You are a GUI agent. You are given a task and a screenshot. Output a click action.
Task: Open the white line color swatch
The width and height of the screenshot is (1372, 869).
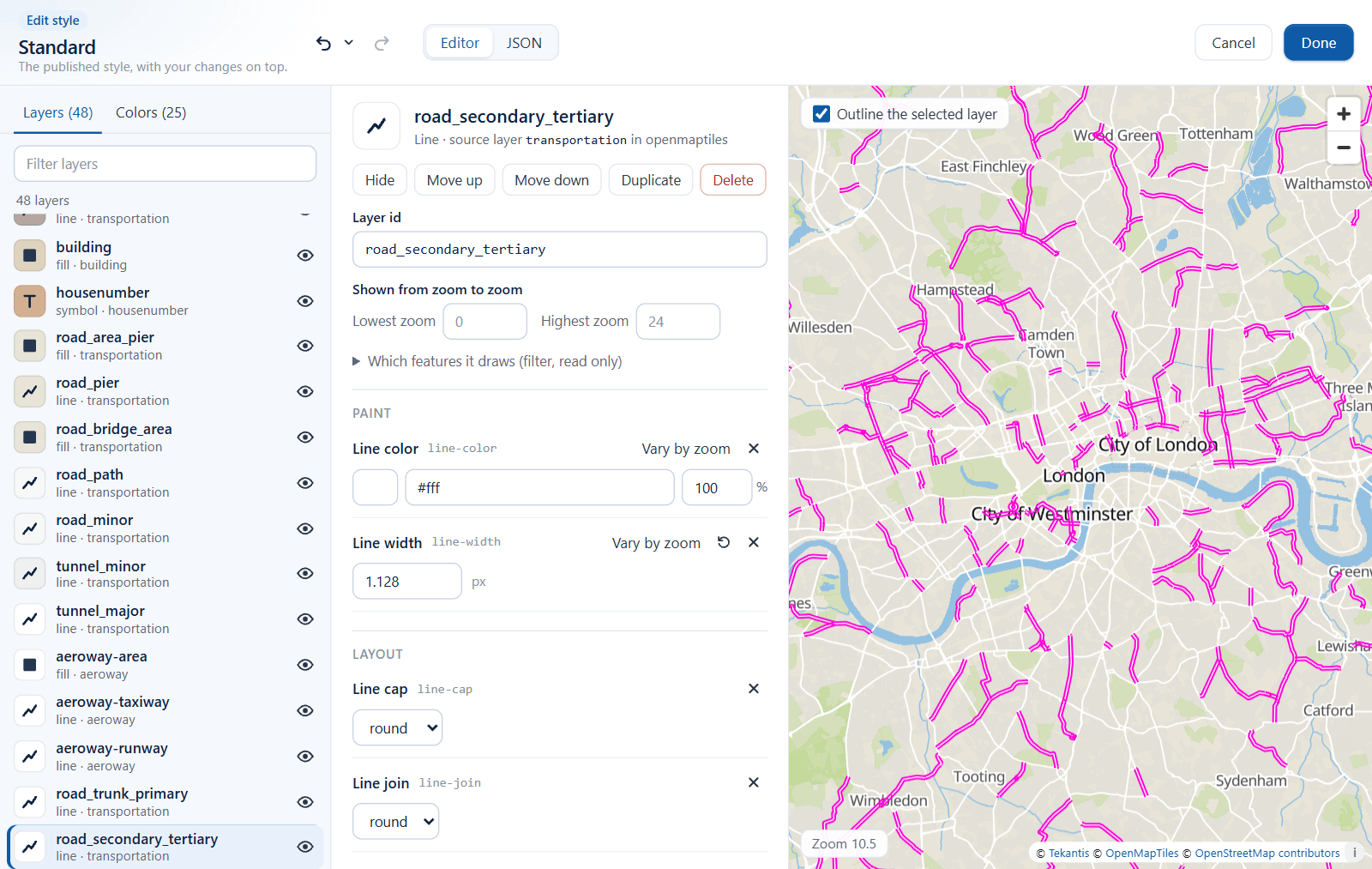click(x=376, y=487)
